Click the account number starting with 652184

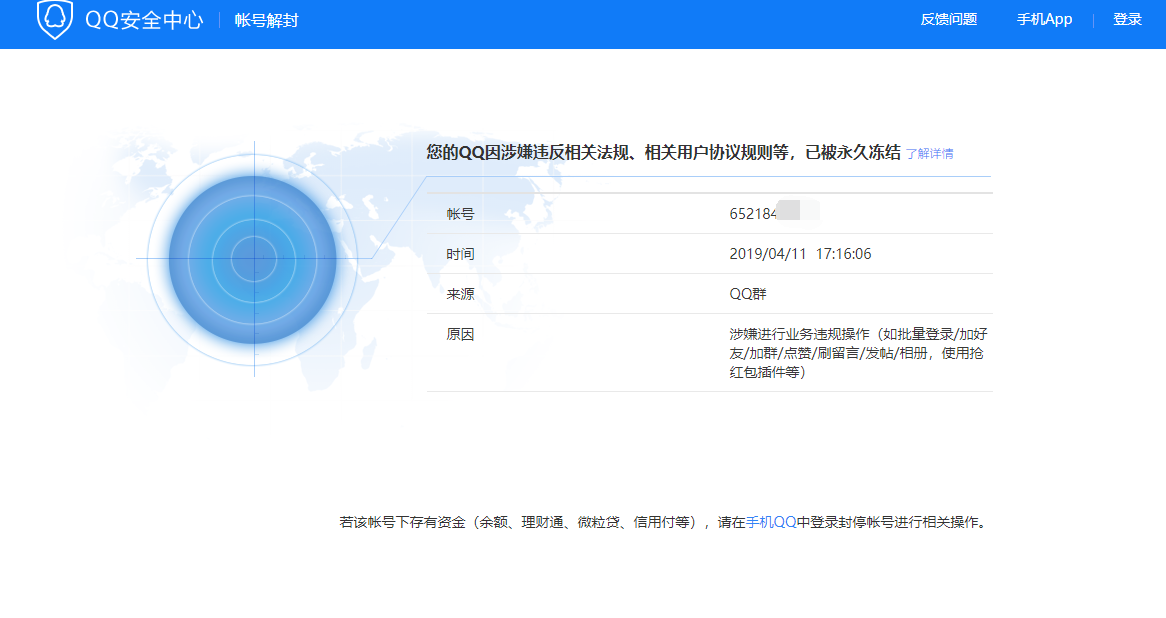coord(753,214)
